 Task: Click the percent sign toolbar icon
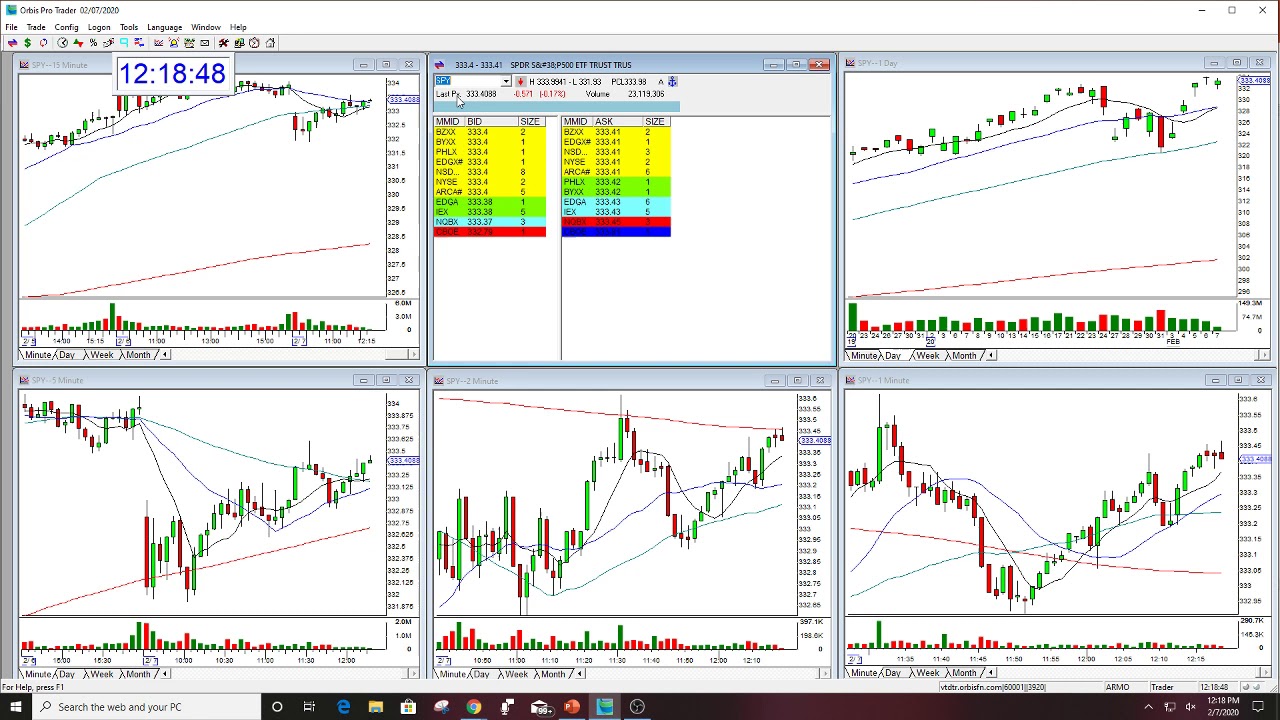93,43
